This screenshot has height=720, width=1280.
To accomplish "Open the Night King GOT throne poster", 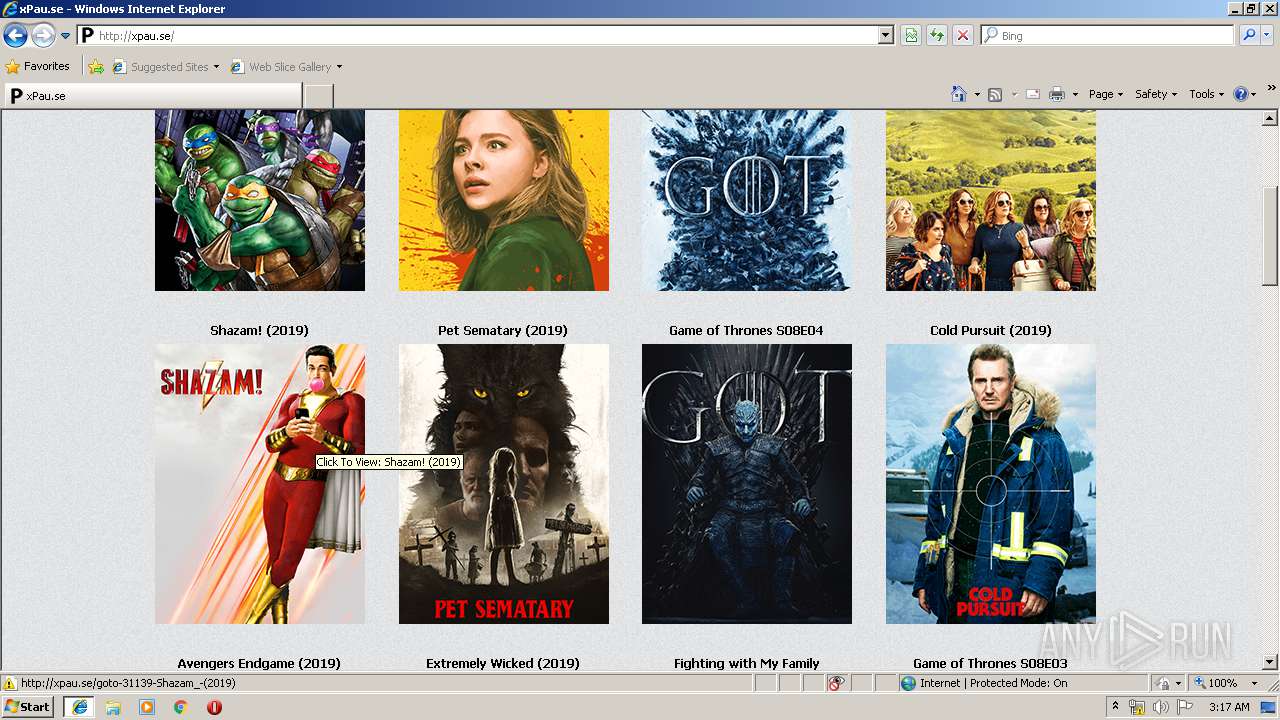I will (x=747, y=484).
